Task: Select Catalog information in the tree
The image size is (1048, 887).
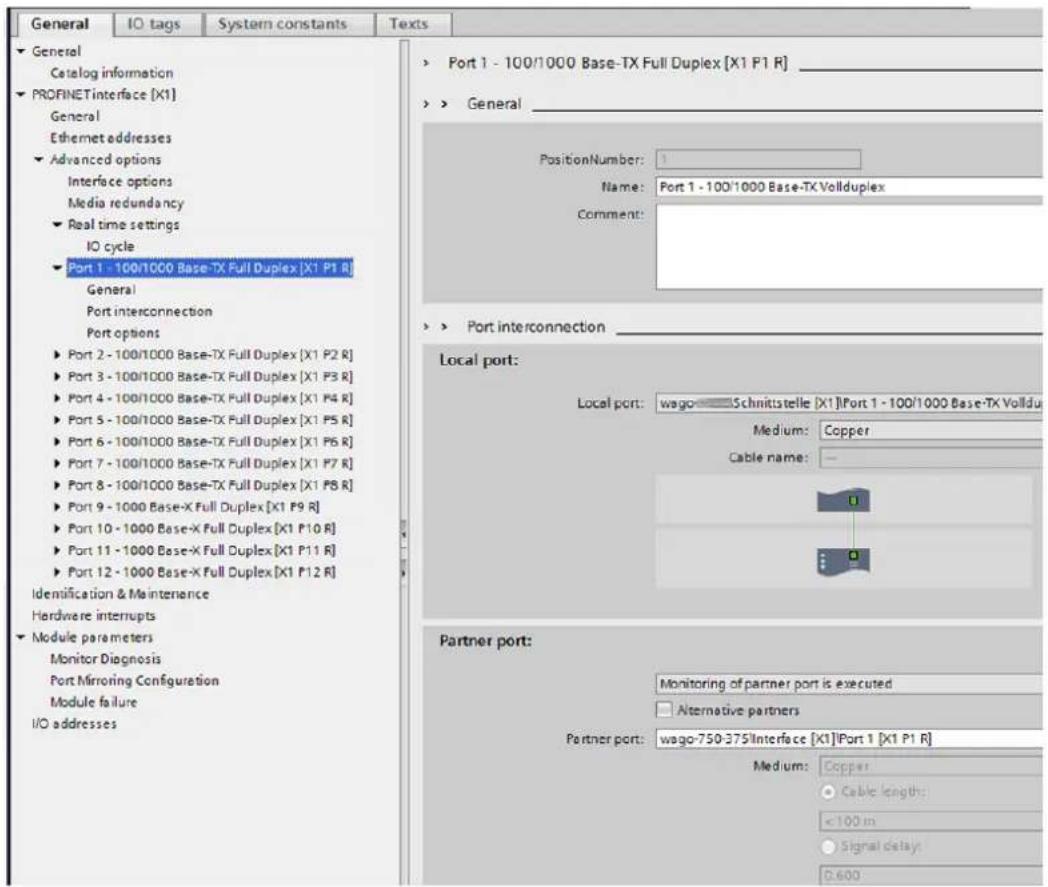Action: pos(112,73)
